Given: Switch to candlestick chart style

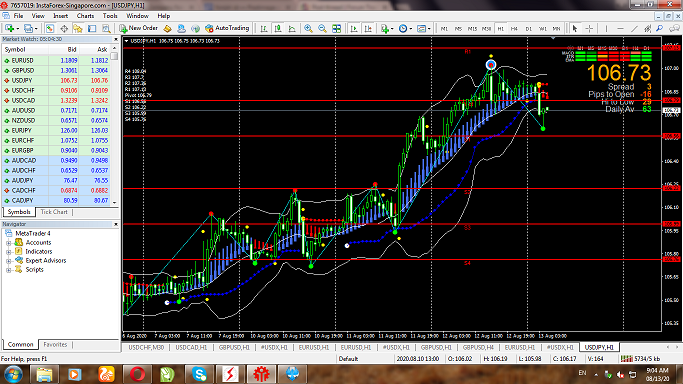Looking at the screenshot, I should tap(277, 28).
